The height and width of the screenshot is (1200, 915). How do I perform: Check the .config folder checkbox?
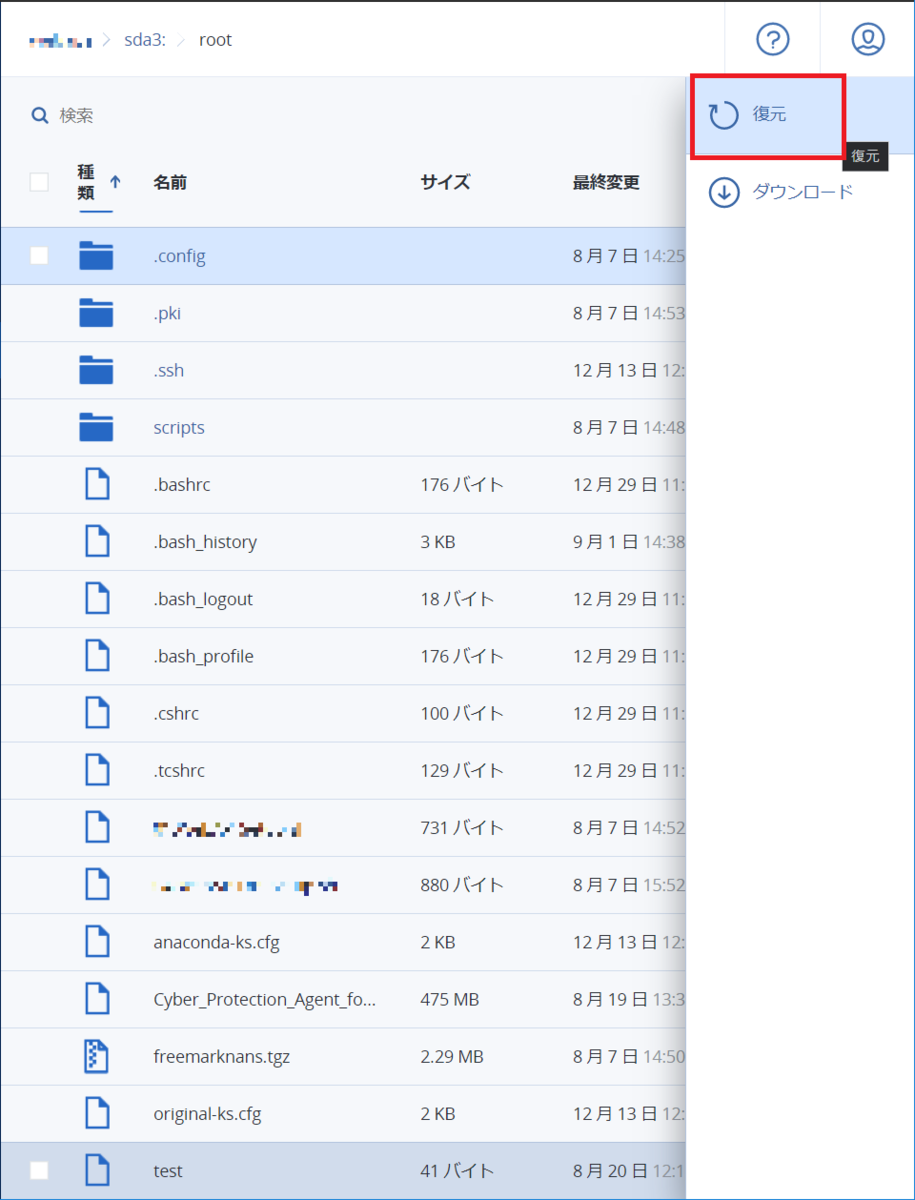[39, 256]
